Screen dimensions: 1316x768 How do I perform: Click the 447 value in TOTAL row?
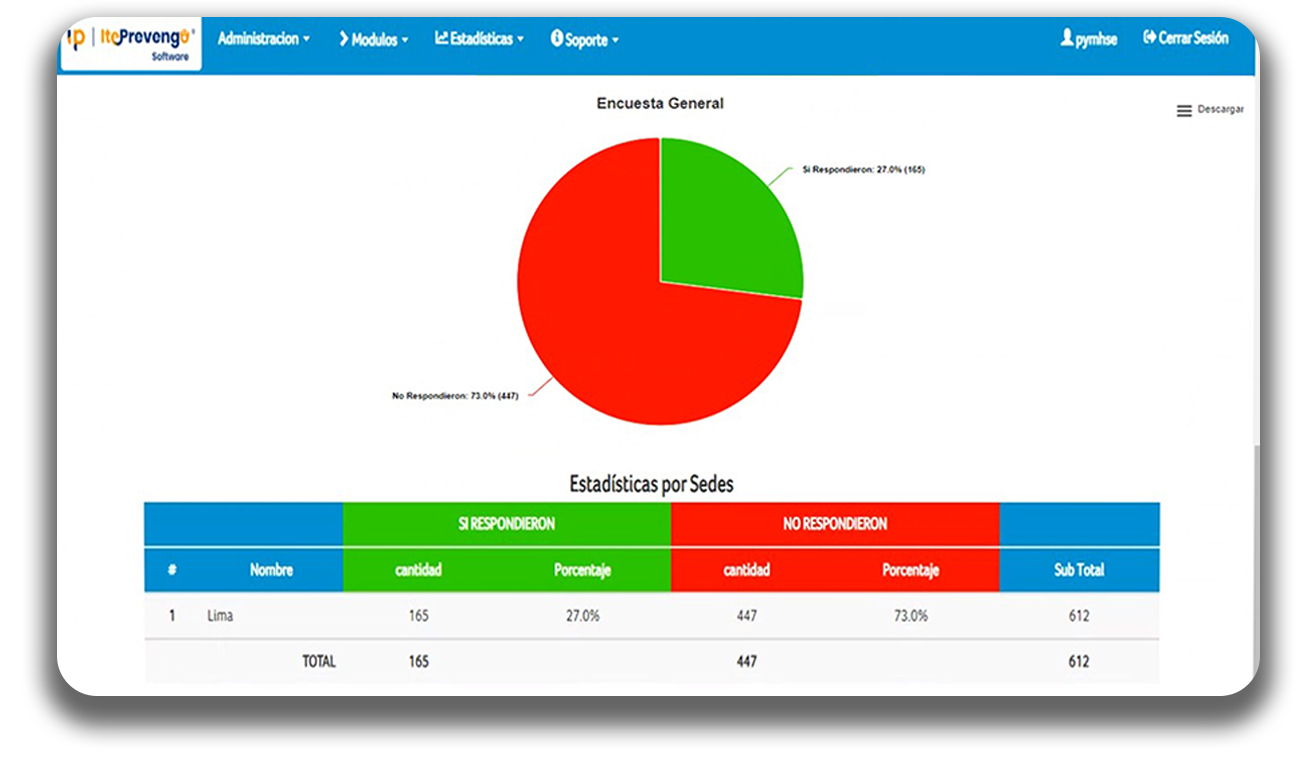pyautogui.click(x=747, y=662)
